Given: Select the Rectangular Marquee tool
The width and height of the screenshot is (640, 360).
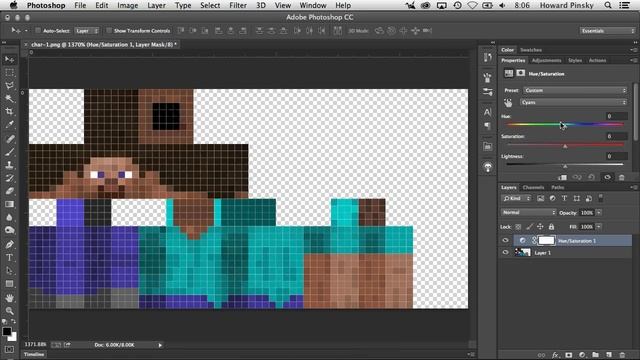Looking at the screenshot, I should coord(9,73).
